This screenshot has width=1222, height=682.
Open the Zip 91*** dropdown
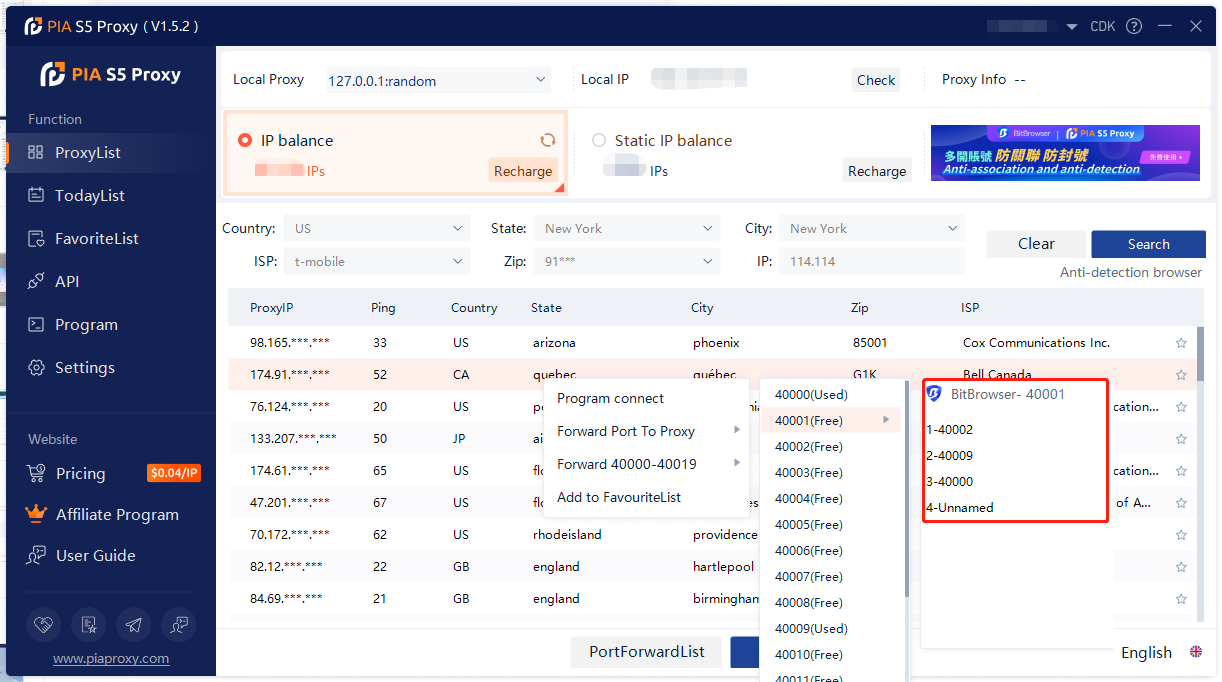click(x=626, y=261)
